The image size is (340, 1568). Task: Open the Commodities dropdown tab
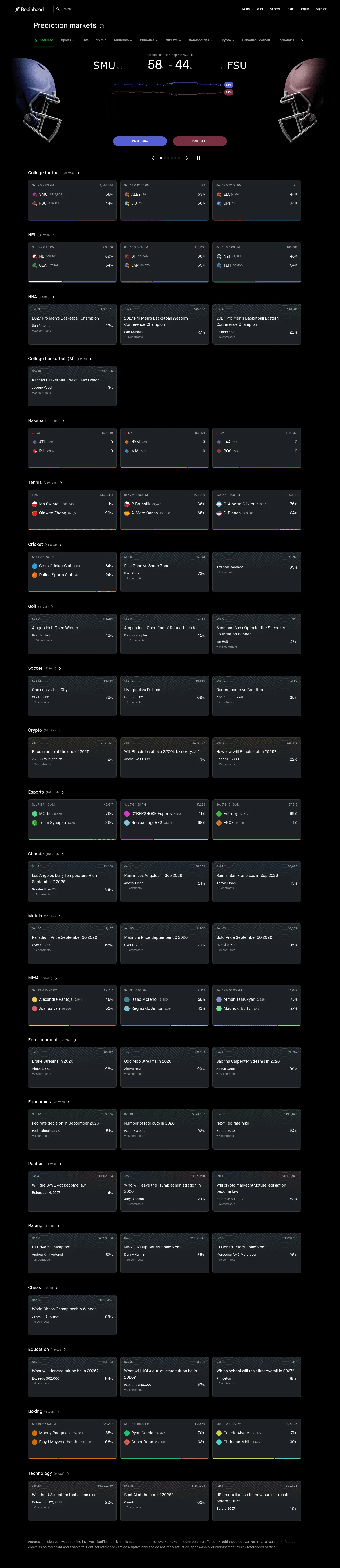[x=201, y=40]
